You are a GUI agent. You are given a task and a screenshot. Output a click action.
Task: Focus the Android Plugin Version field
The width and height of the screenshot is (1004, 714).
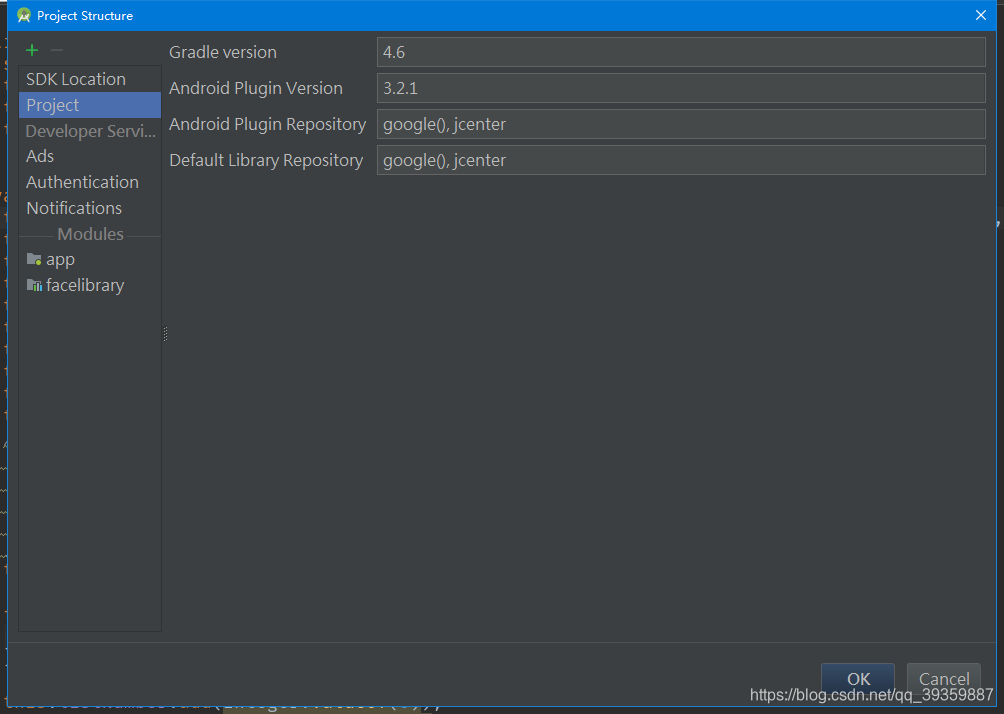[x=681, y=88]
